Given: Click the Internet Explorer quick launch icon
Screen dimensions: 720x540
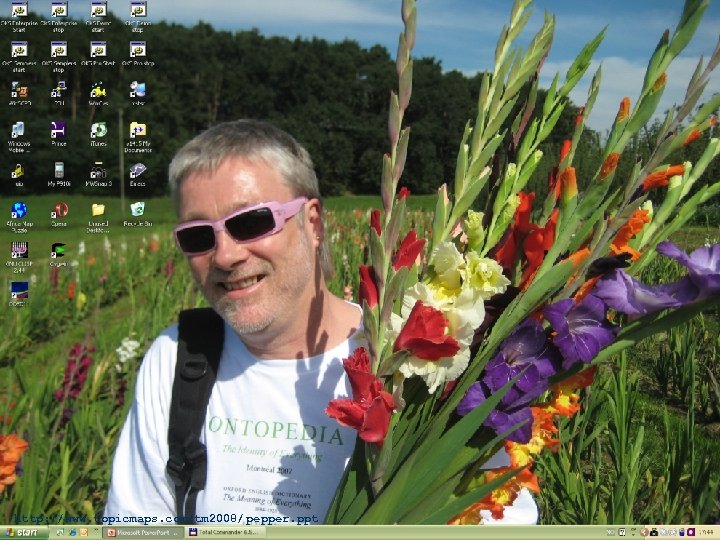Looking at the screenshot, I should coord(73,533).
